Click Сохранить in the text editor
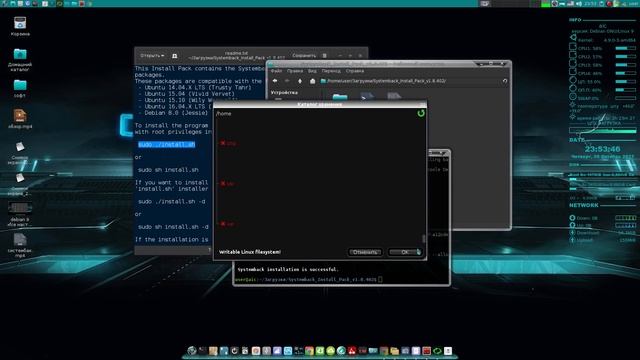The height and width of the screenshot is (360, 640). 304,56
